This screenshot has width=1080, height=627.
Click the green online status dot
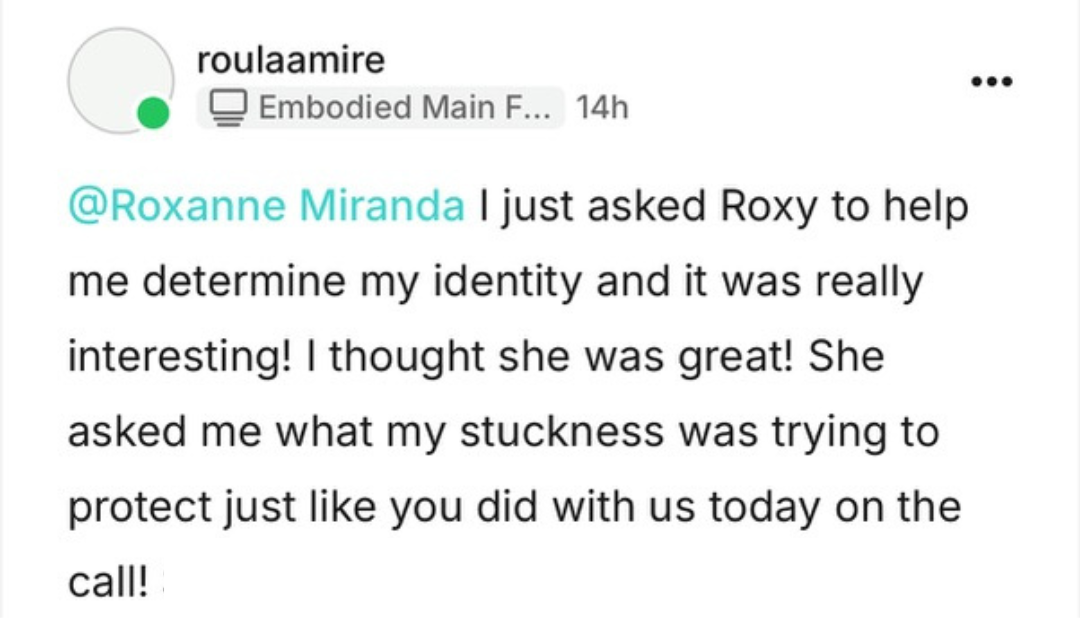[x=153, y=113]
